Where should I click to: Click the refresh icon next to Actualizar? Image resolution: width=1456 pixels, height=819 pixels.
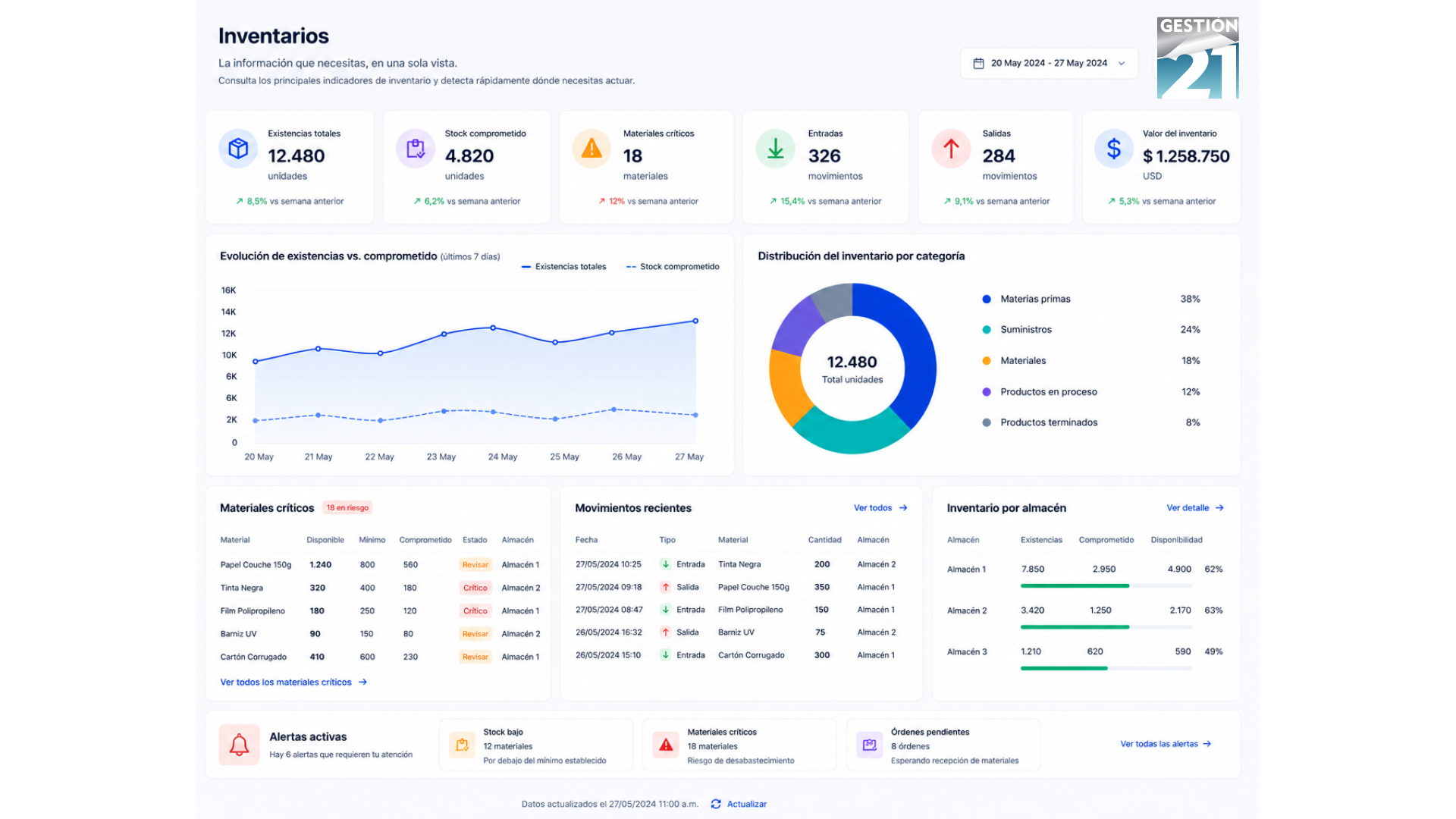pyautogui.click(x=716, y=804)
